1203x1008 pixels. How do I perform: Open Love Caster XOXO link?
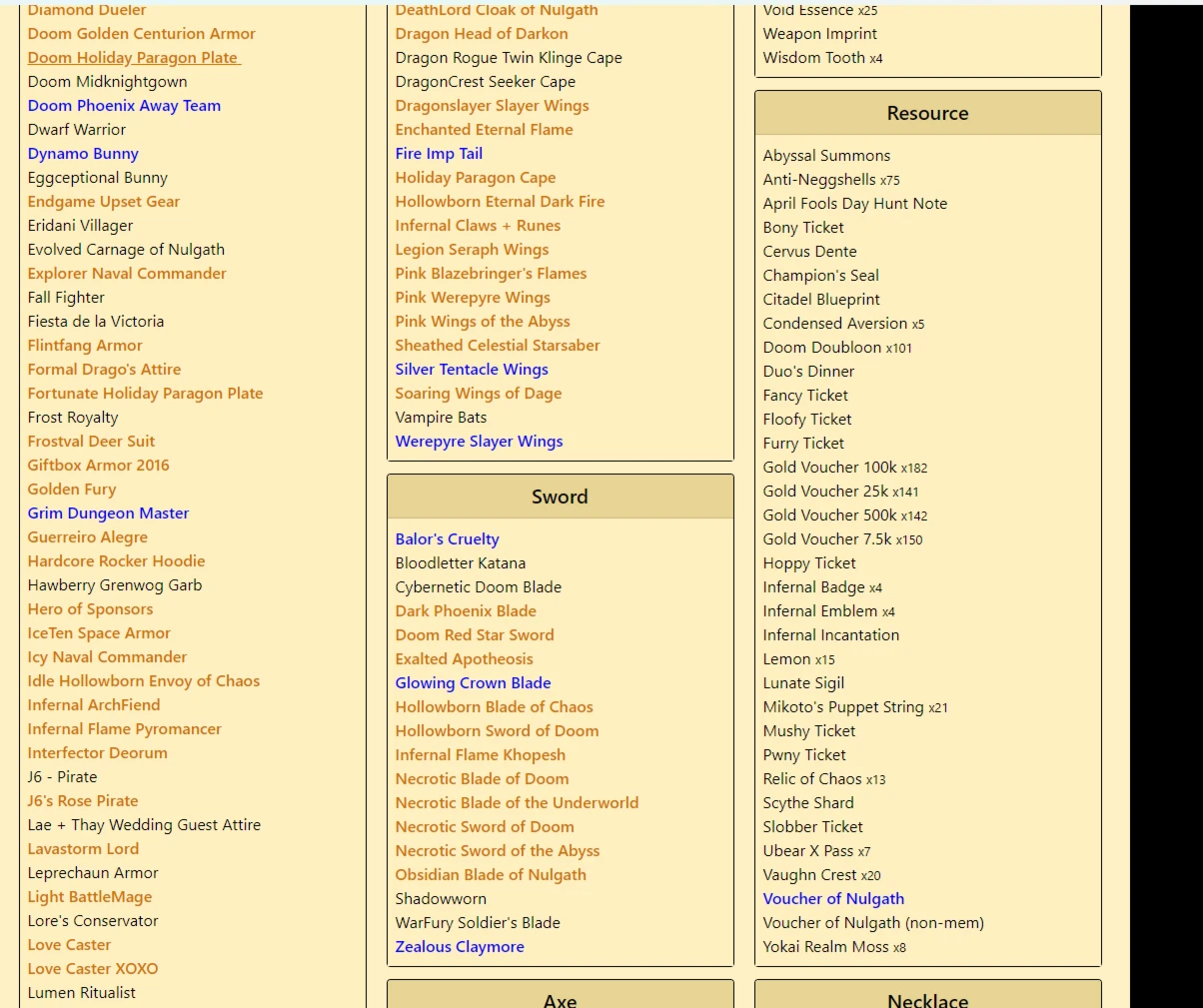tap(93, 969)
